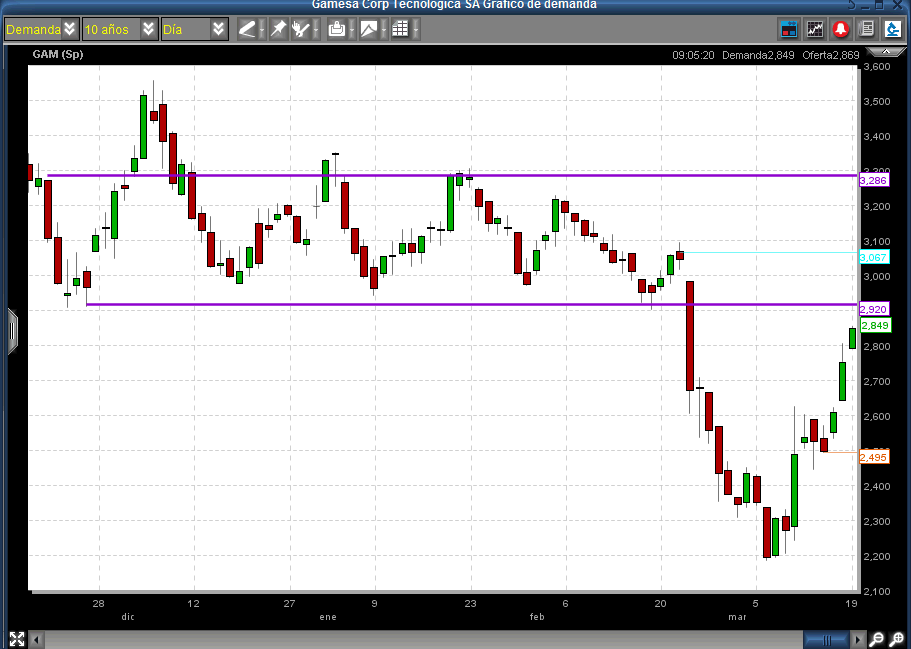Click the fullscreen expand arrows icon
Image resolution: width=911 pixels, height=649 pixels.
tap(17, 639)
